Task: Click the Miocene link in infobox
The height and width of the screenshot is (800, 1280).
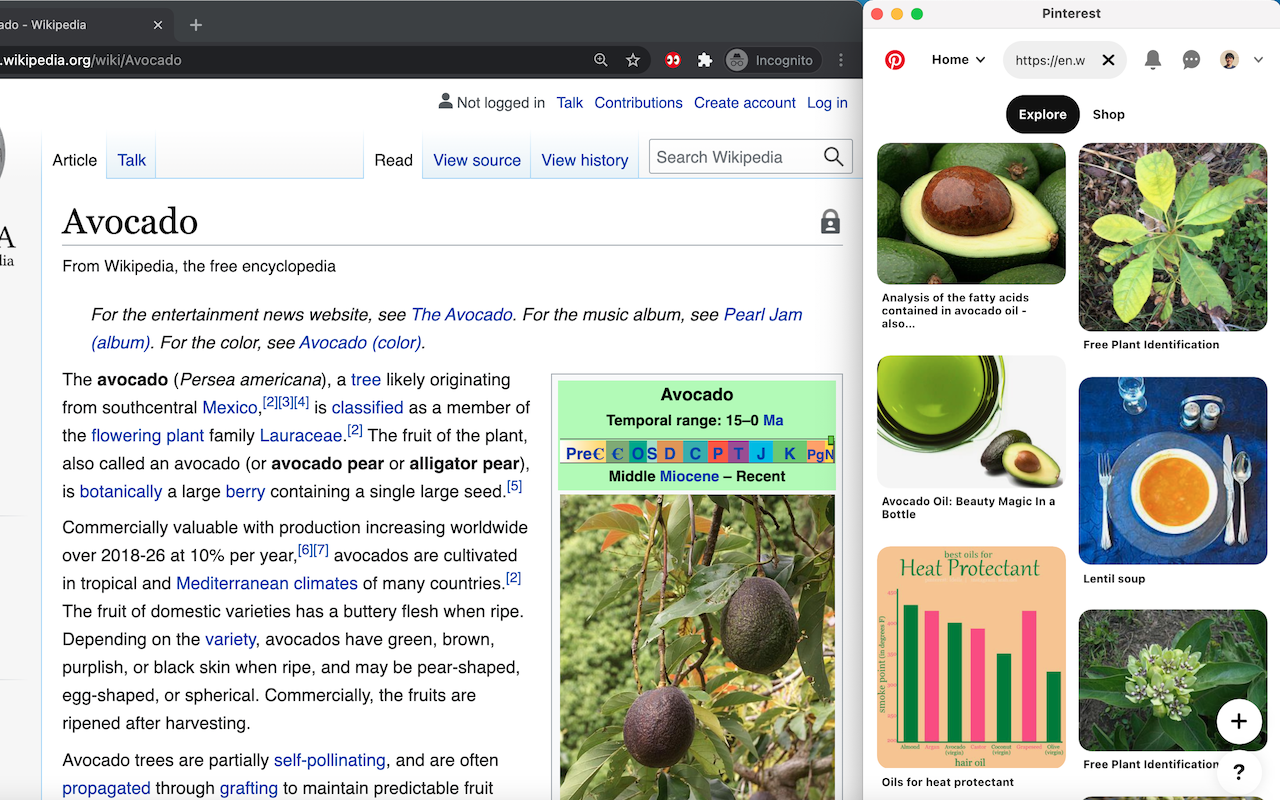Action: click(x=689, y=476)
